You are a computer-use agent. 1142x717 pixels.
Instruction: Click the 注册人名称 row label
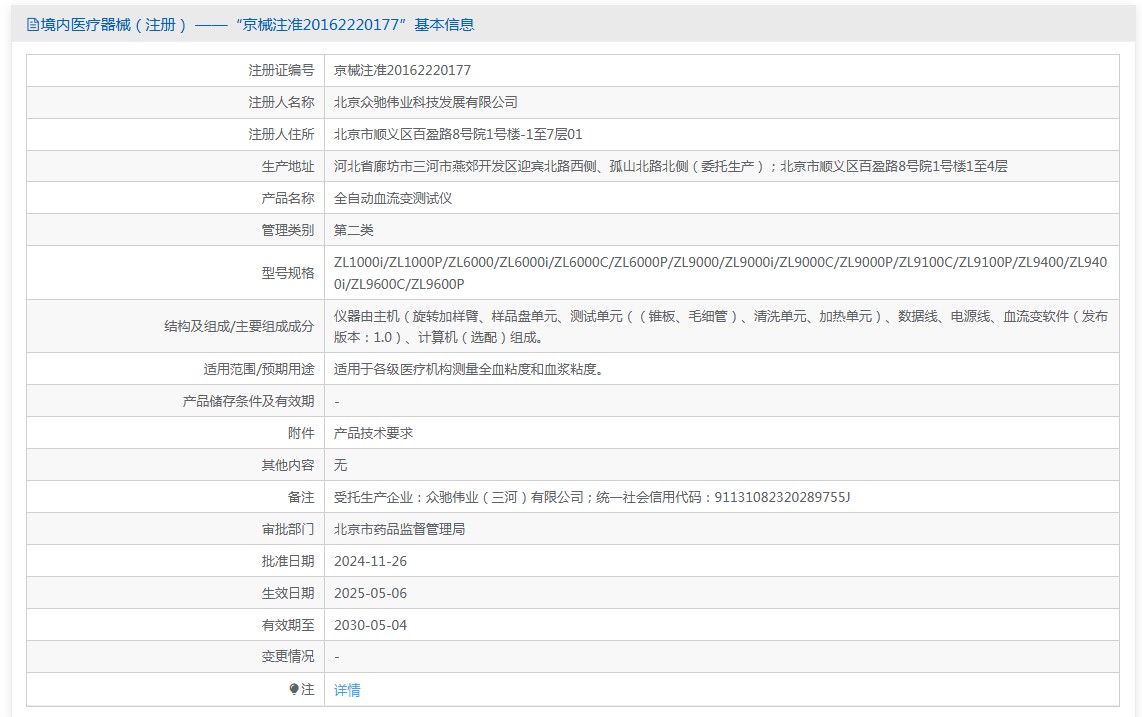[x=281, y=103]
